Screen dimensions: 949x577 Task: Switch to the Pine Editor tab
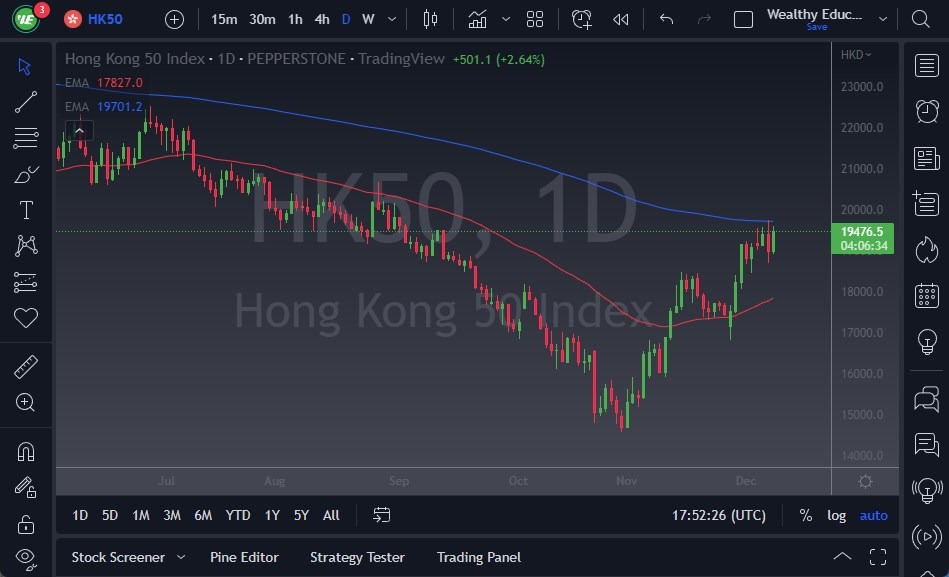click(244, 557)
